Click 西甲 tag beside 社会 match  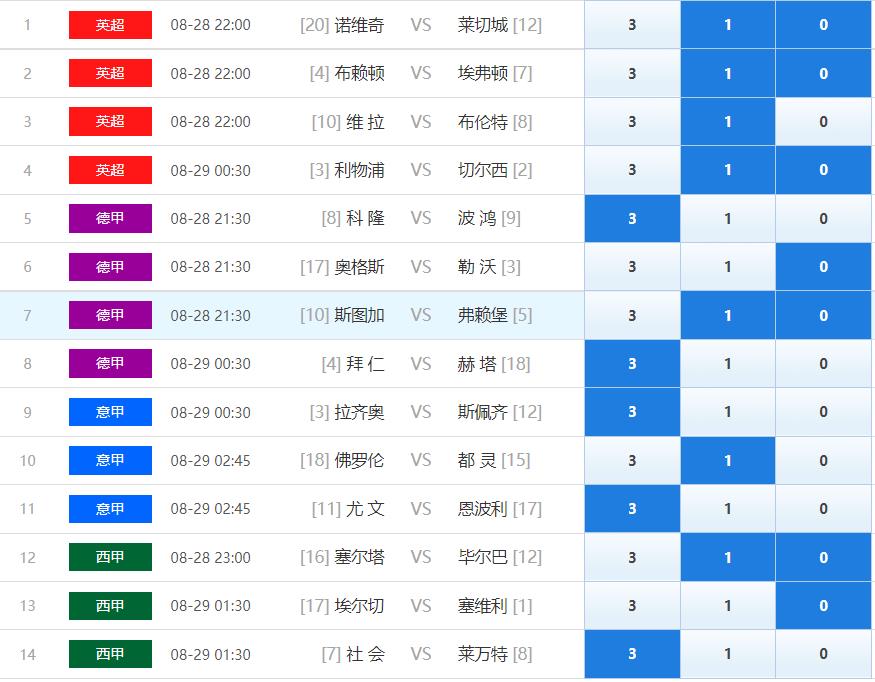[110, 654]
